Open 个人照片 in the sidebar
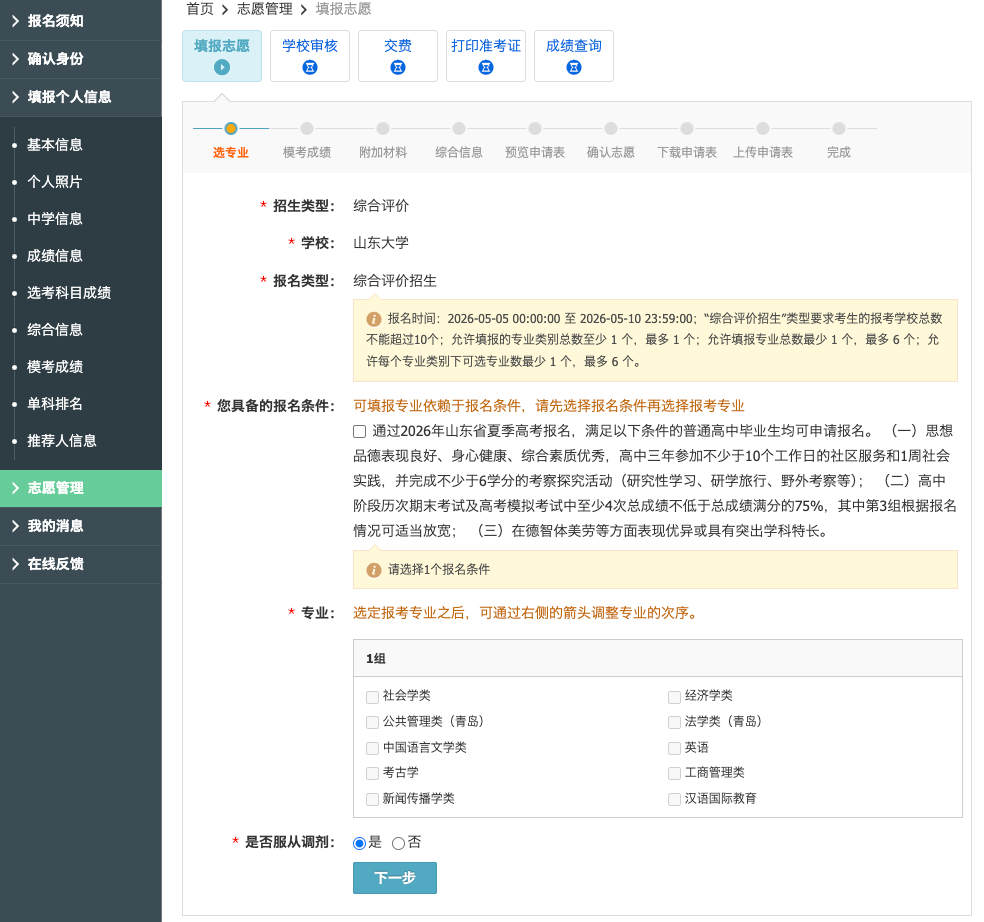The width and height of the screenshot is (984, 922). (55, 182)
